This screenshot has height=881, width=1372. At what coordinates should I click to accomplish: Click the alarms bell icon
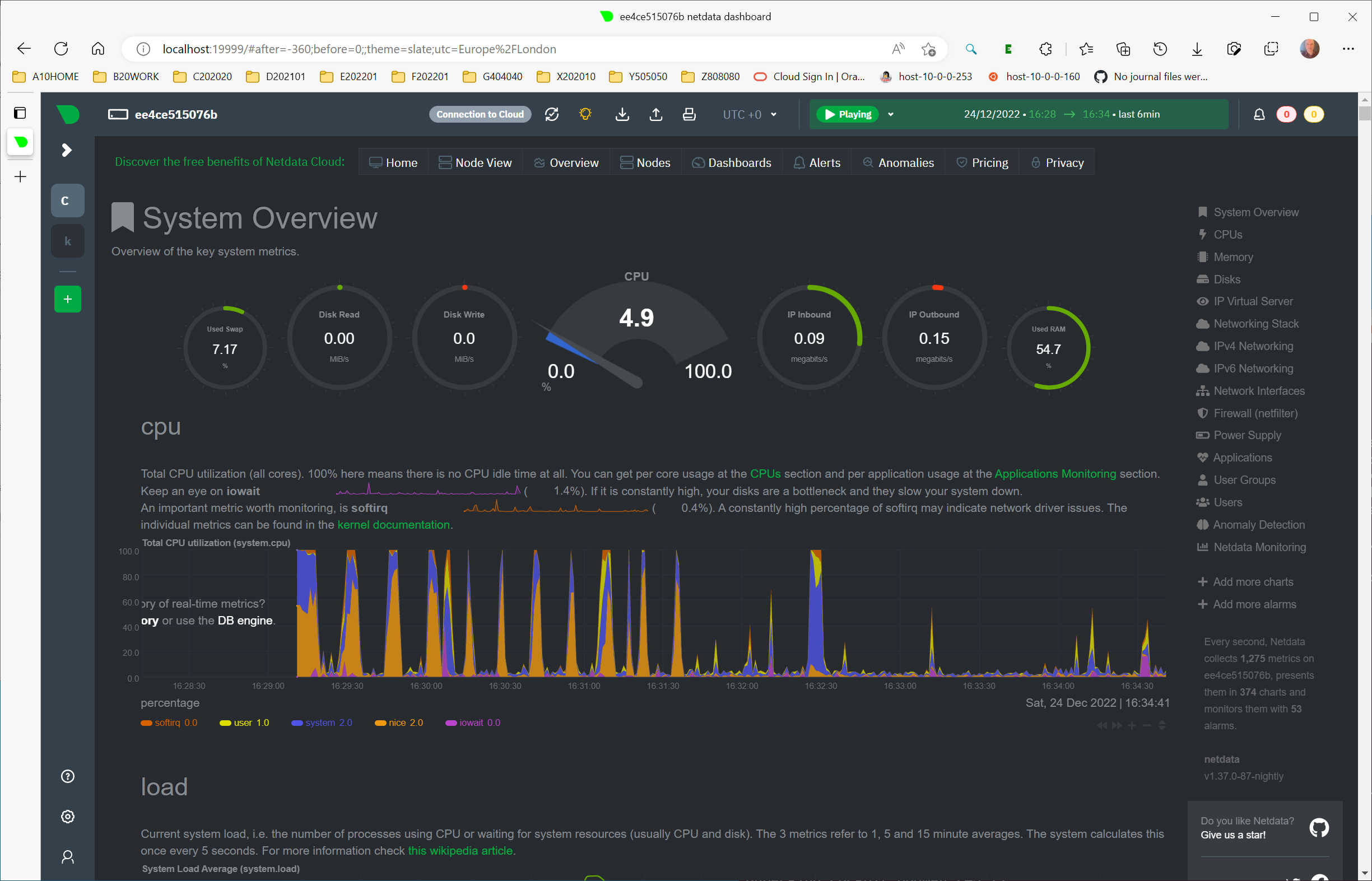pos(1259,114)
